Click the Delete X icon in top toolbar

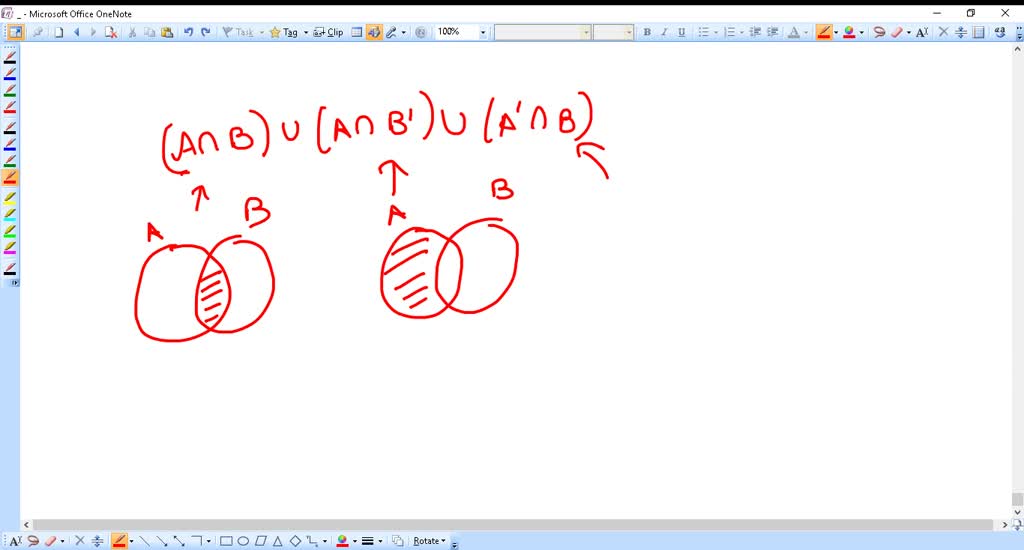[943, 32]
